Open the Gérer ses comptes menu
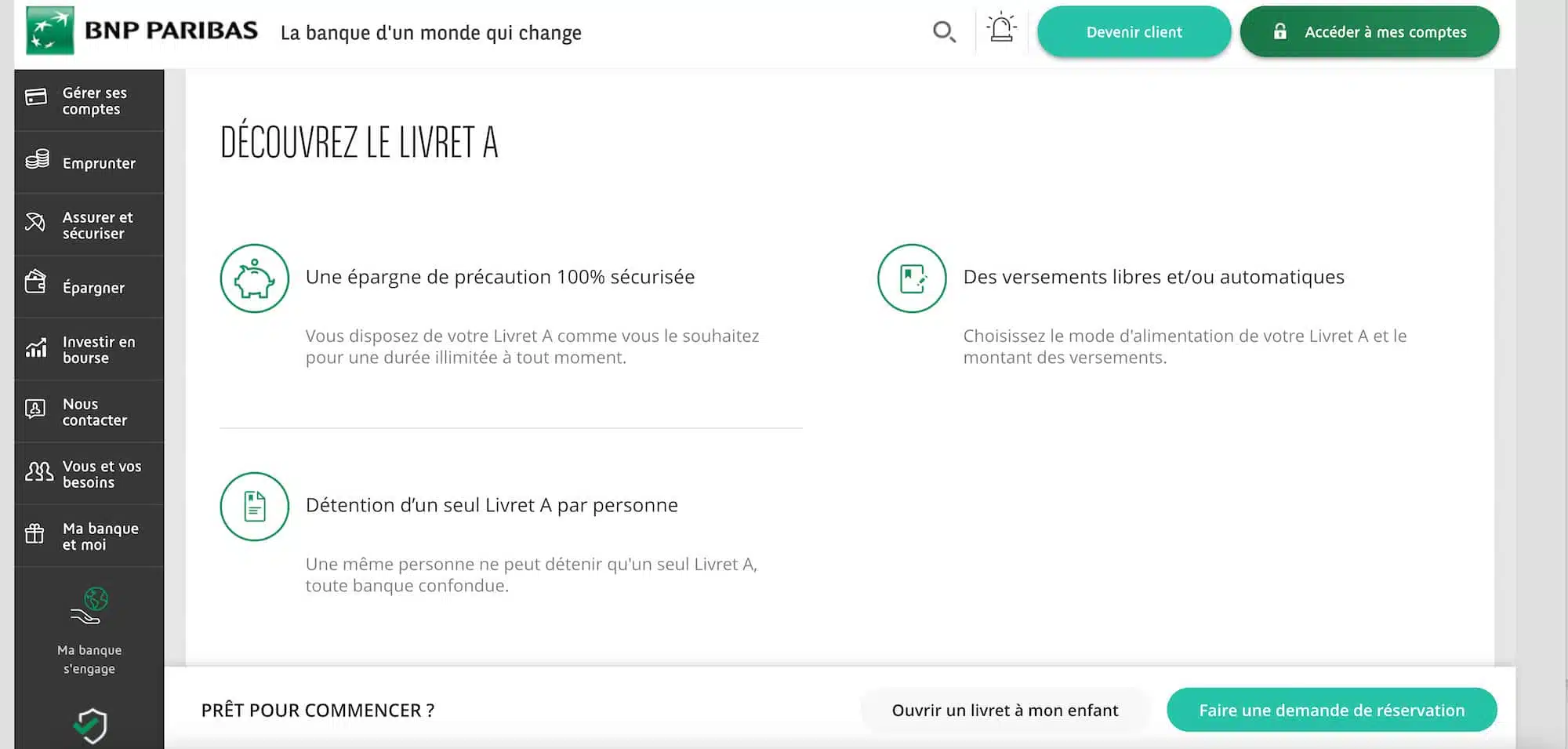The height and width of the screenshot is (749, 1568). point(89,100)
